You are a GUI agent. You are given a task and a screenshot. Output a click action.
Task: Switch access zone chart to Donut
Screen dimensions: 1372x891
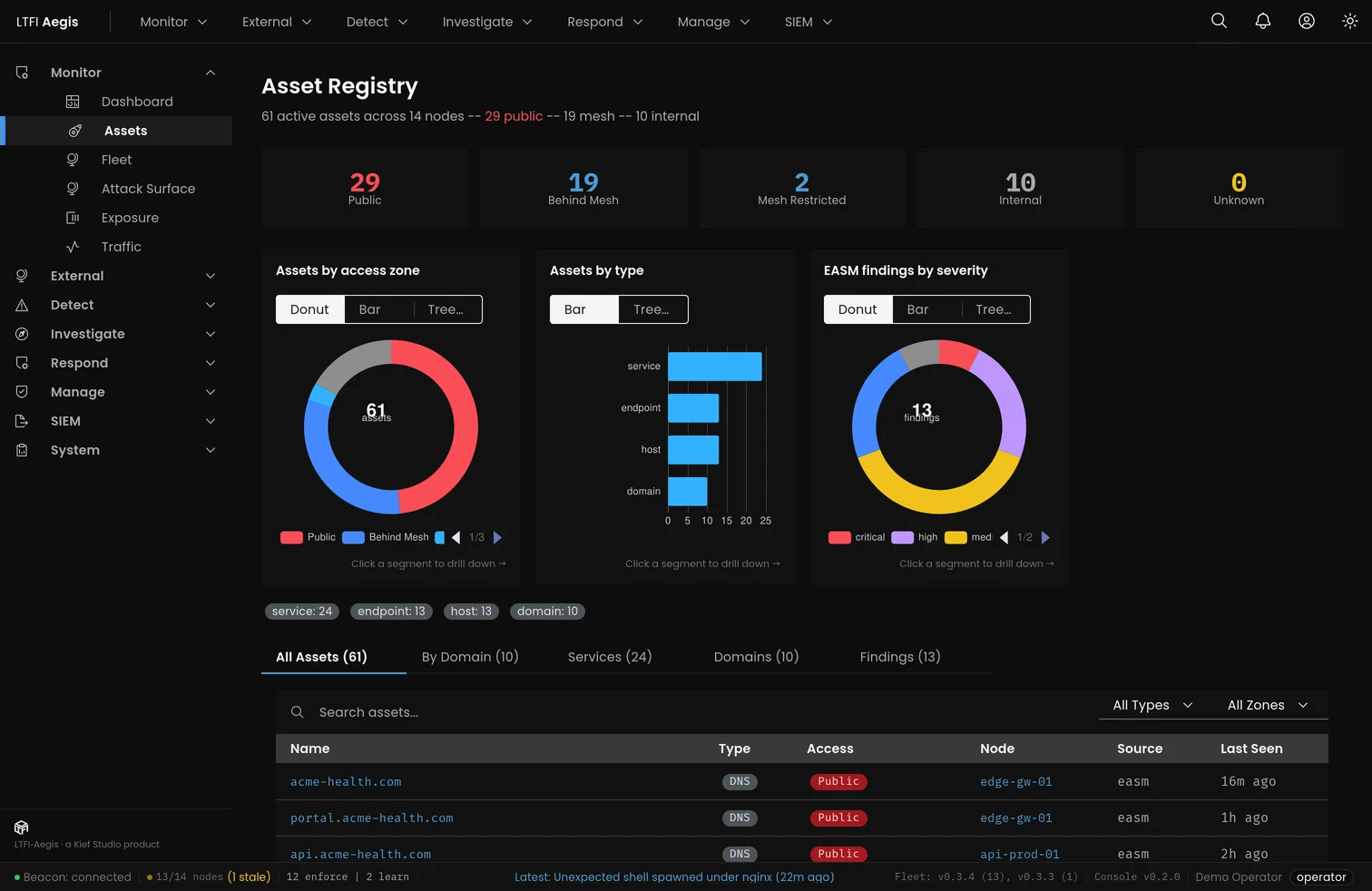309,309
